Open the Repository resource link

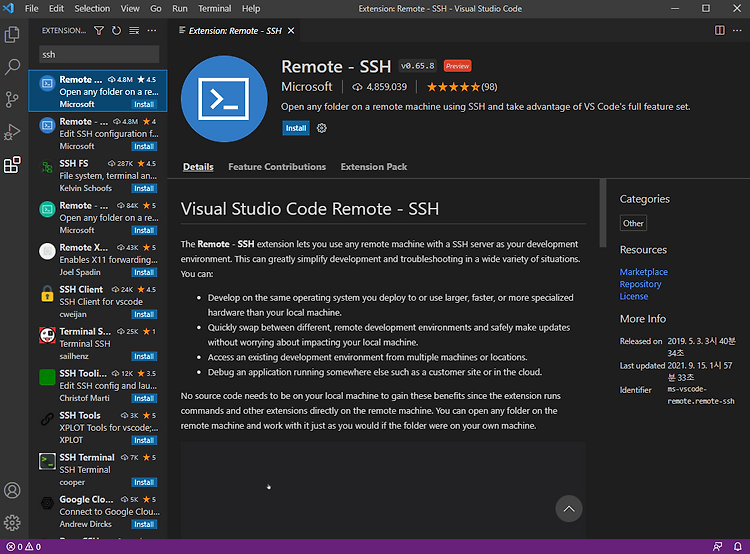640,284
